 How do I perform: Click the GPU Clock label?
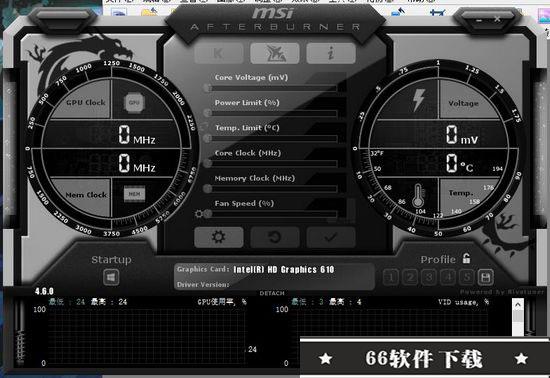click(x=86, y=103)
